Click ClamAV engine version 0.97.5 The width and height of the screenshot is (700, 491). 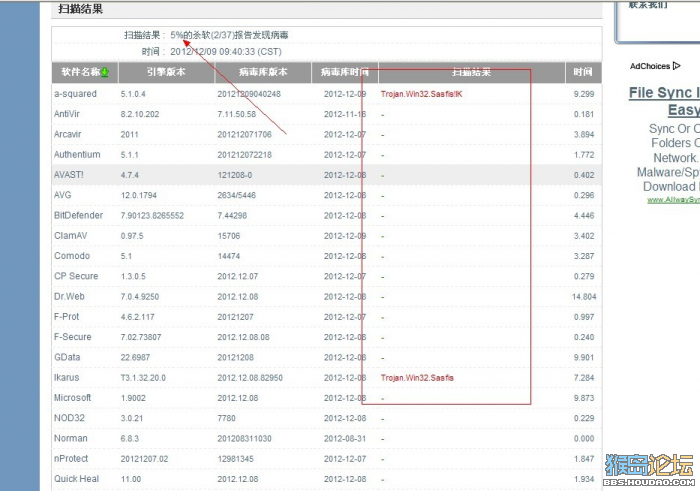tap(132, 236)
